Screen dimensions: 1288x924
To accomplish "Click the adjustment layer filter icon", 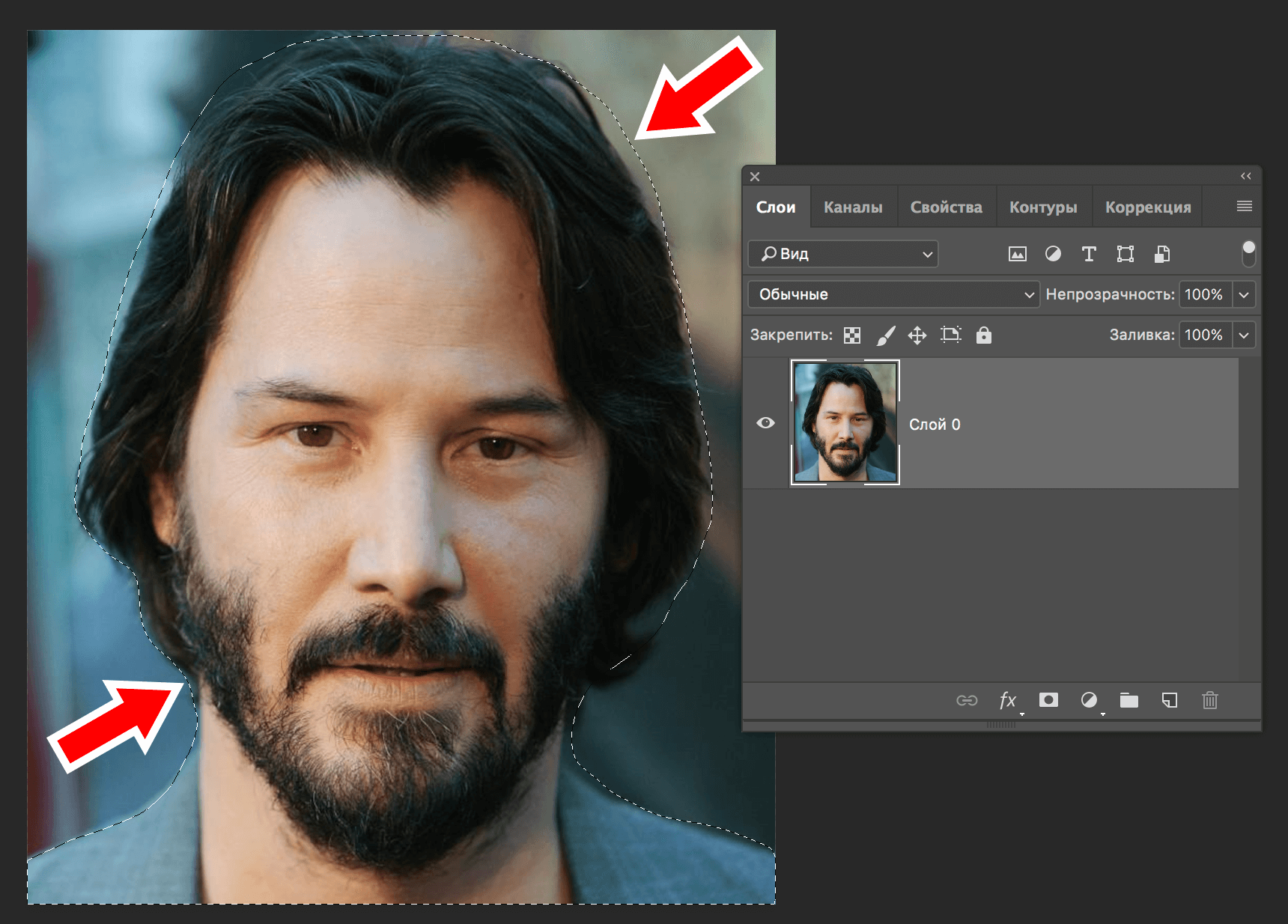I will (1053, 255).
